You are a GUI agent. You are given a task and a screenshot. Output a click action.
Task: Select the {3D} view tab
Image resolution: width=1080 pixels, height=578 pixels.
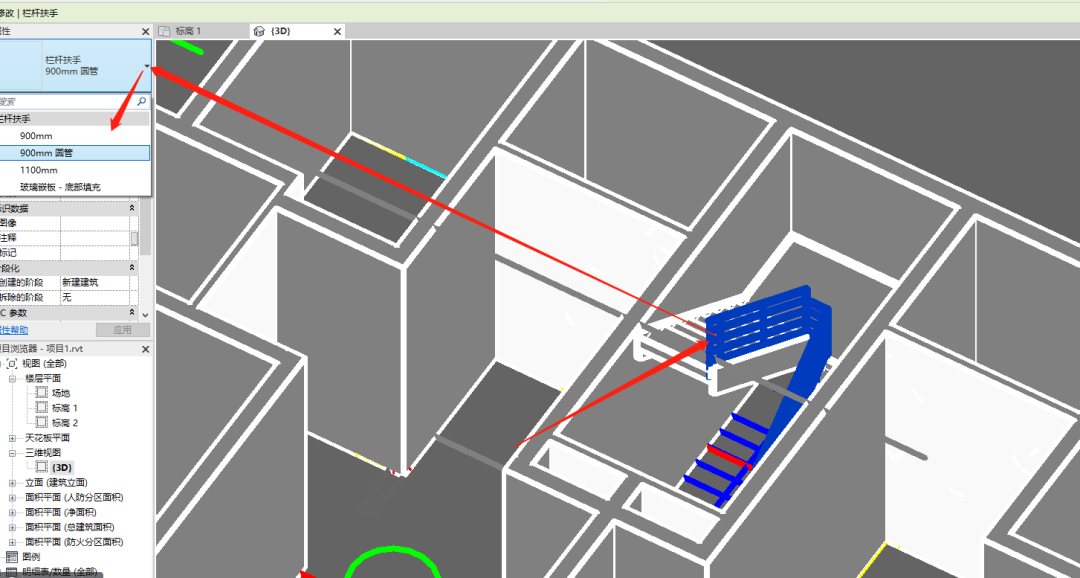pos(281,31)
